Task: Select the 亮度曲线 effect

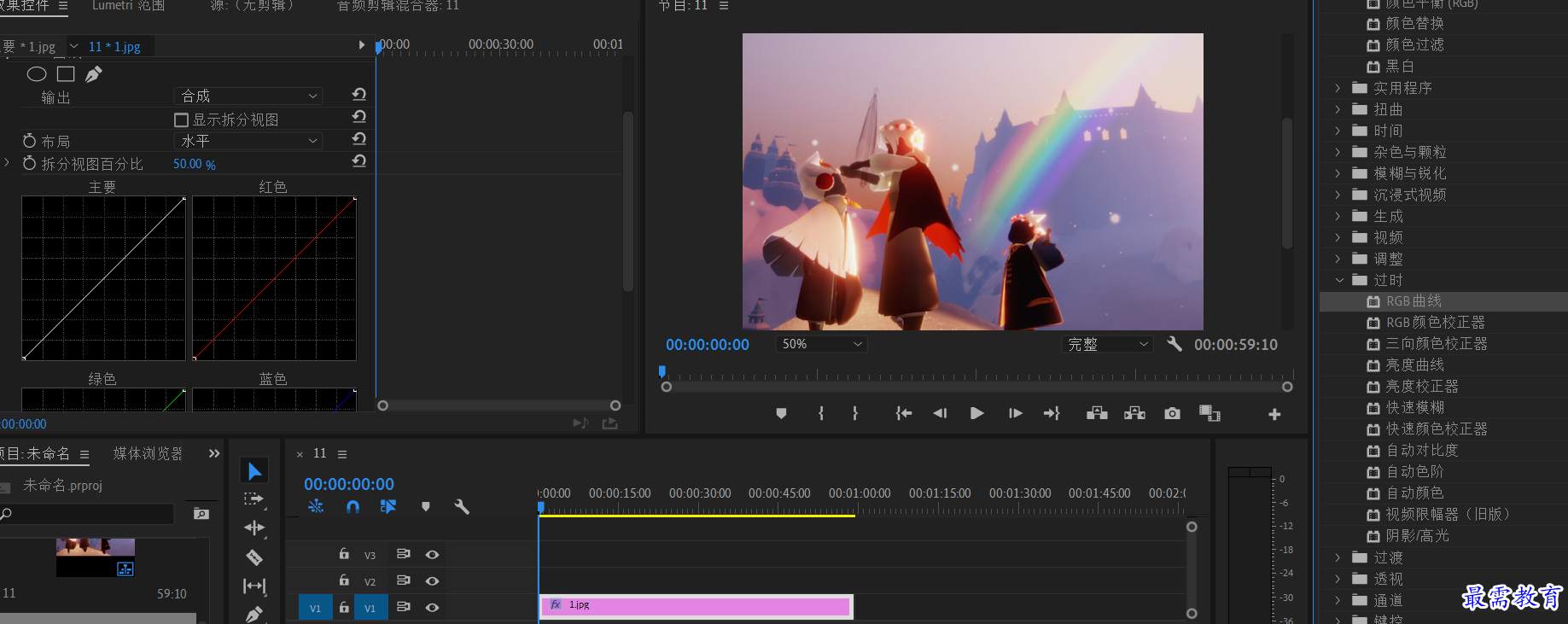Action: pyautogui.click(x=1415, y=364)
